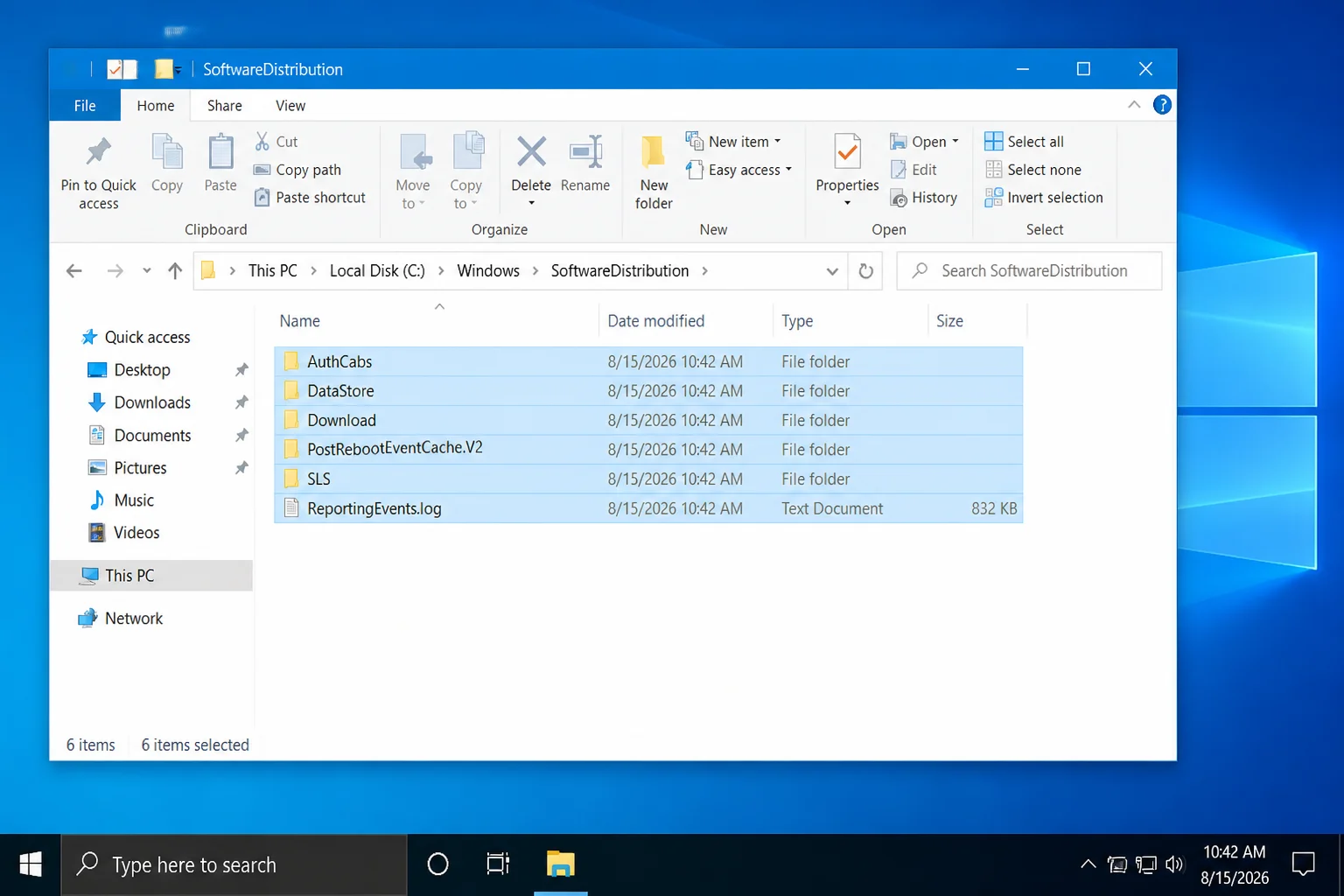1344x896 pixels.
Task: Click the Paste clipboard icon
Action: tap(220, 152)
